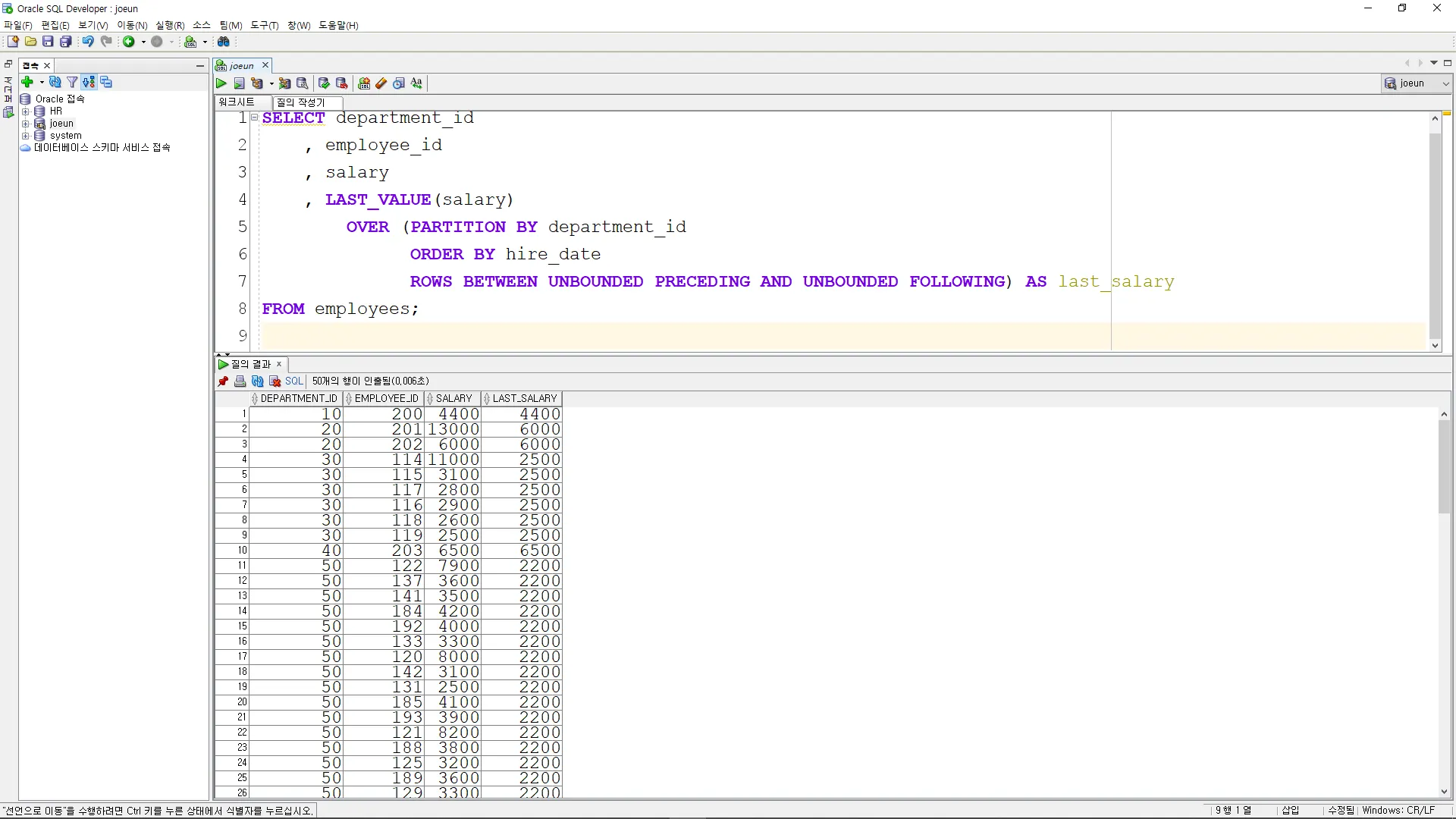Switch to the 질의 작성기 tab

300,102
